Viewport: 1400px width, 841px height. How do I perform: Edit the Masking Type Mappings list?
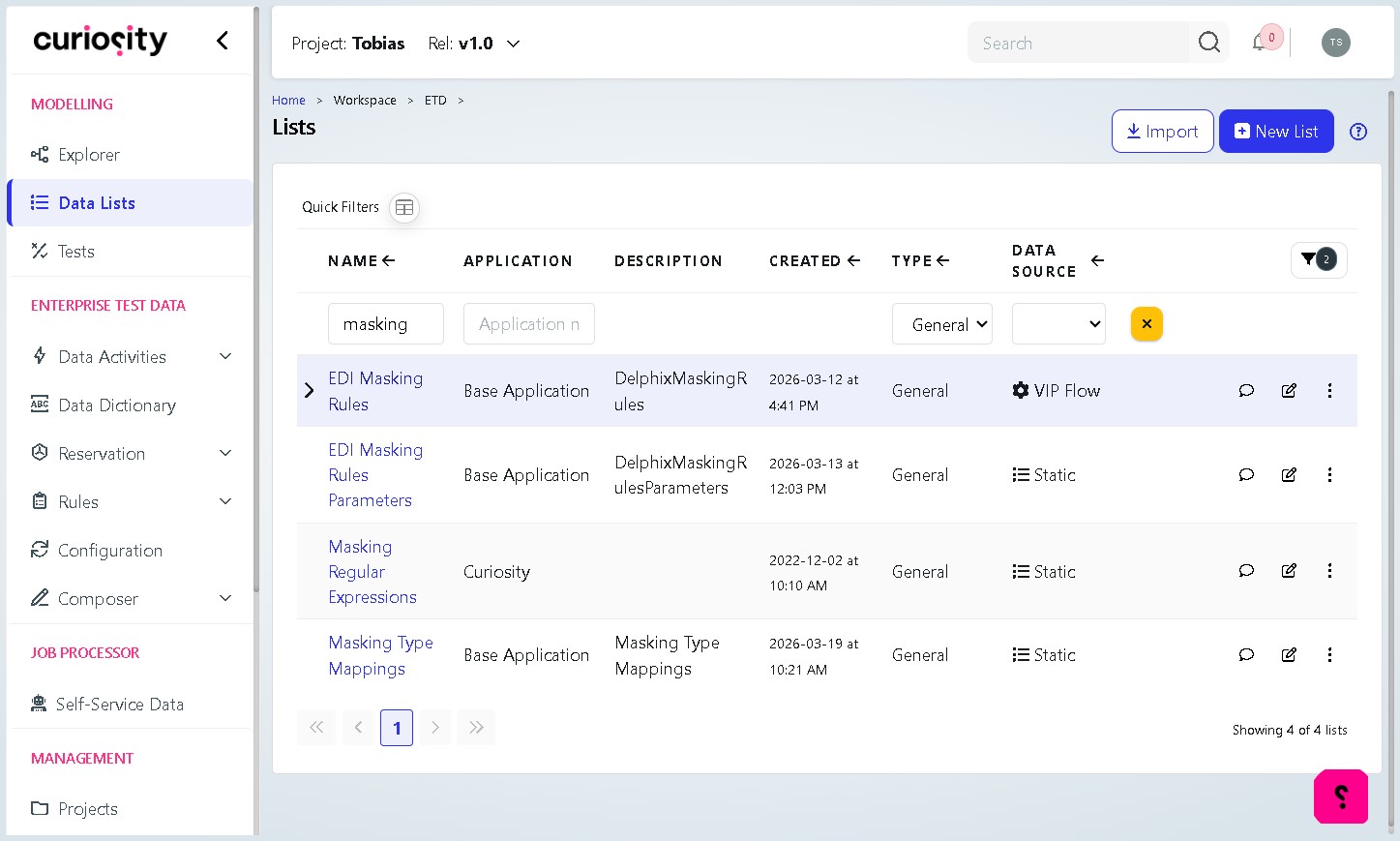(x=1289, y=654)
